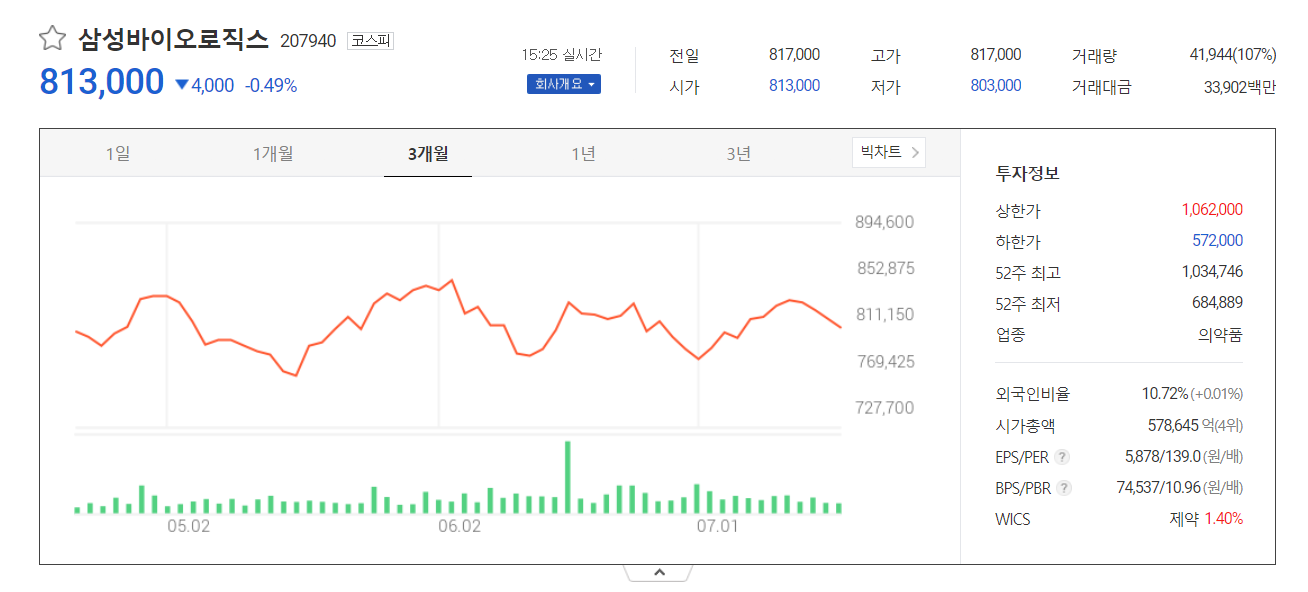The height and width of the screenshot is (592, 1308).
Task: Click the stock code 207940
Action: click(x=308, y=41)
